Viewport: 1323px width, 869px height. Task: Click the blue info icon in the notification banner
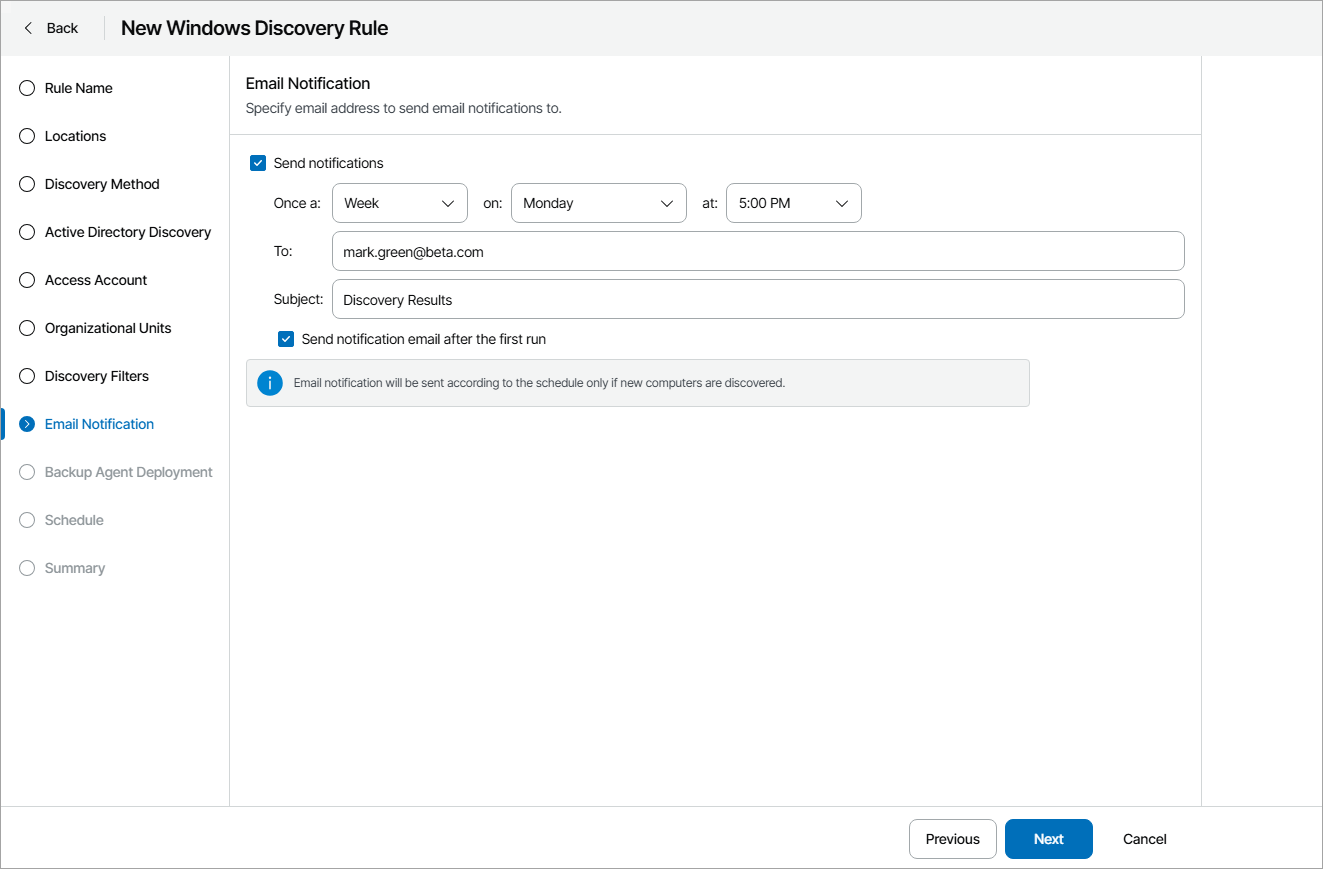[269, 382]
